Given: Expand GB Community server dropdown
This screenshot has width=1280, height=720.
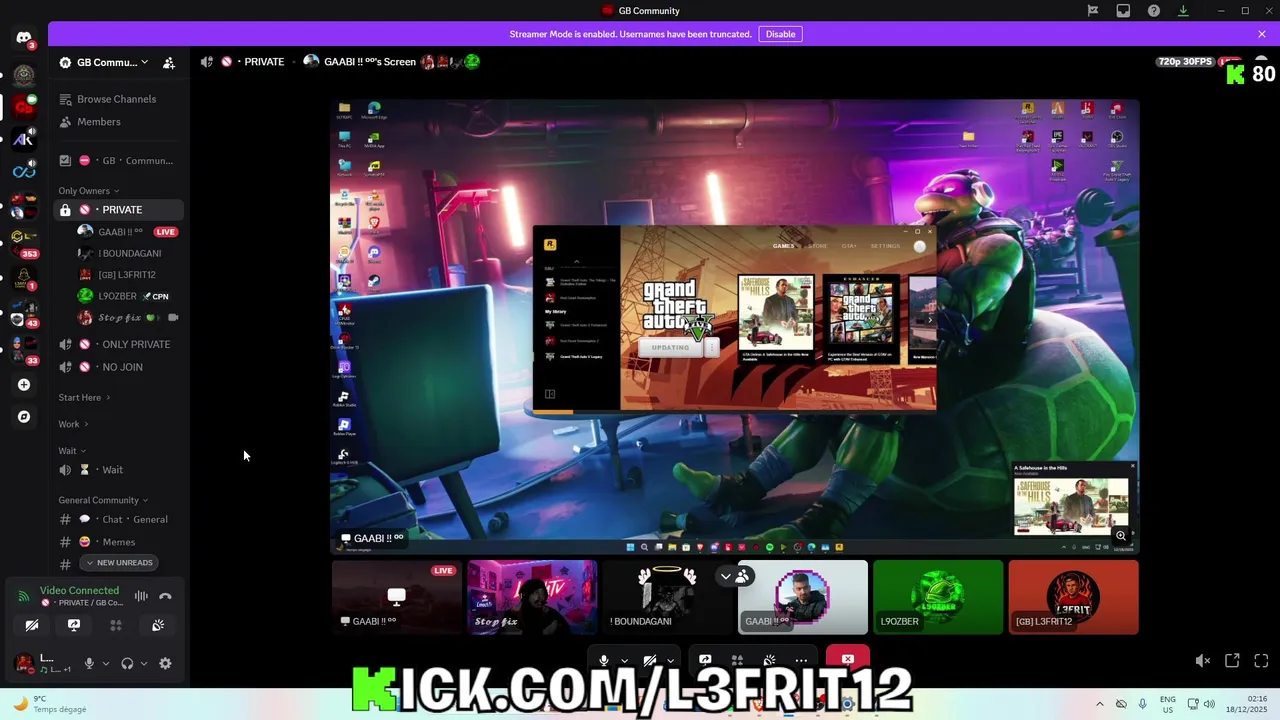Looking at the screenshot, I should click(x=145, y=62).
